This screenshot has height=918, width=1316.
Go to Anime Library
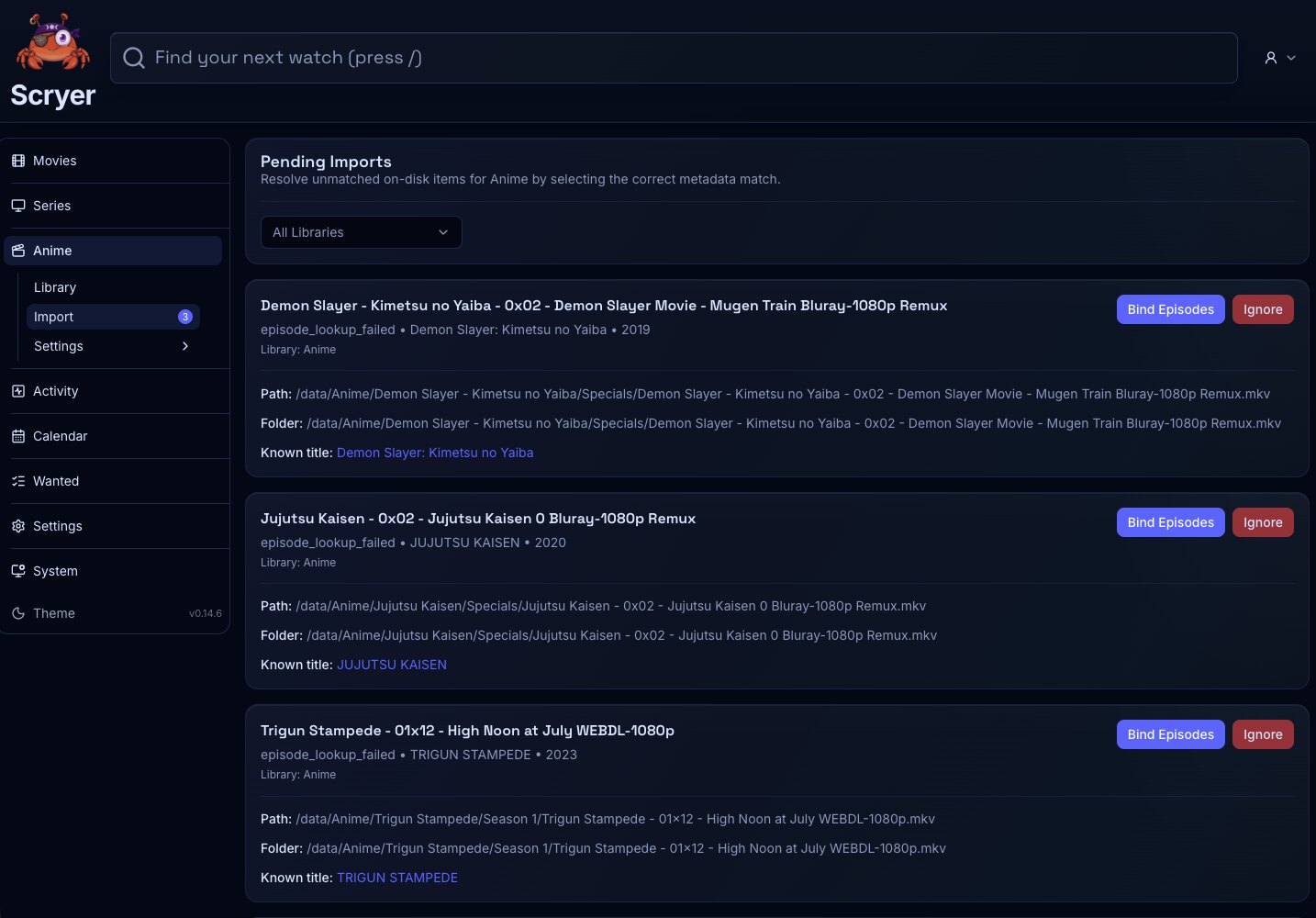click(x=113, y=287)
